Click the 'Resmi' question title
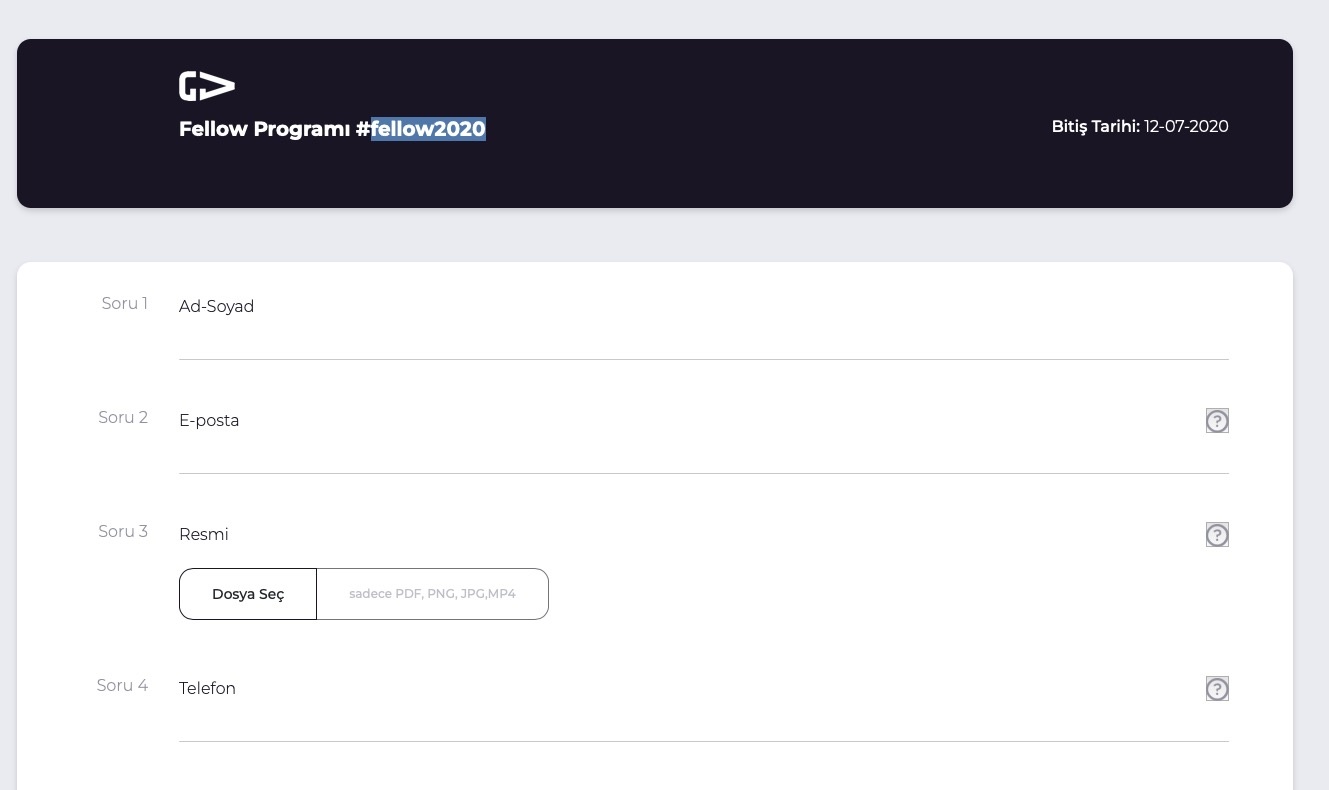 [204, 535]
